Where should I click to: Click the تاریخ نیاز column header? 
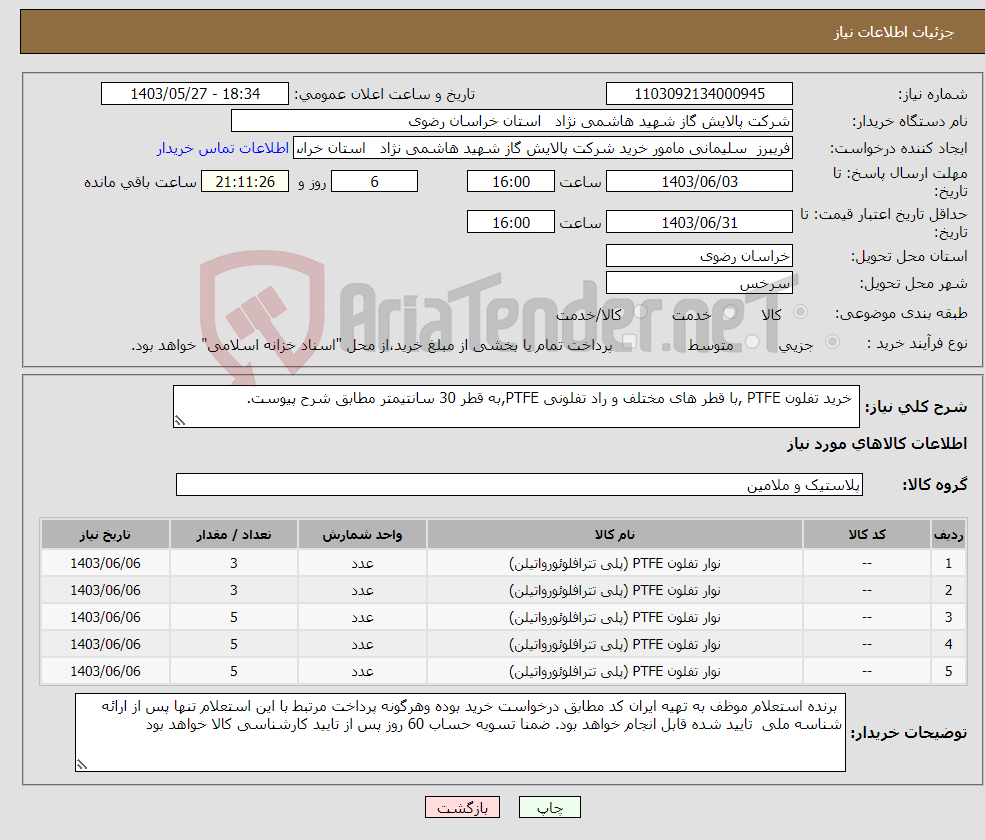click(106, 535)
